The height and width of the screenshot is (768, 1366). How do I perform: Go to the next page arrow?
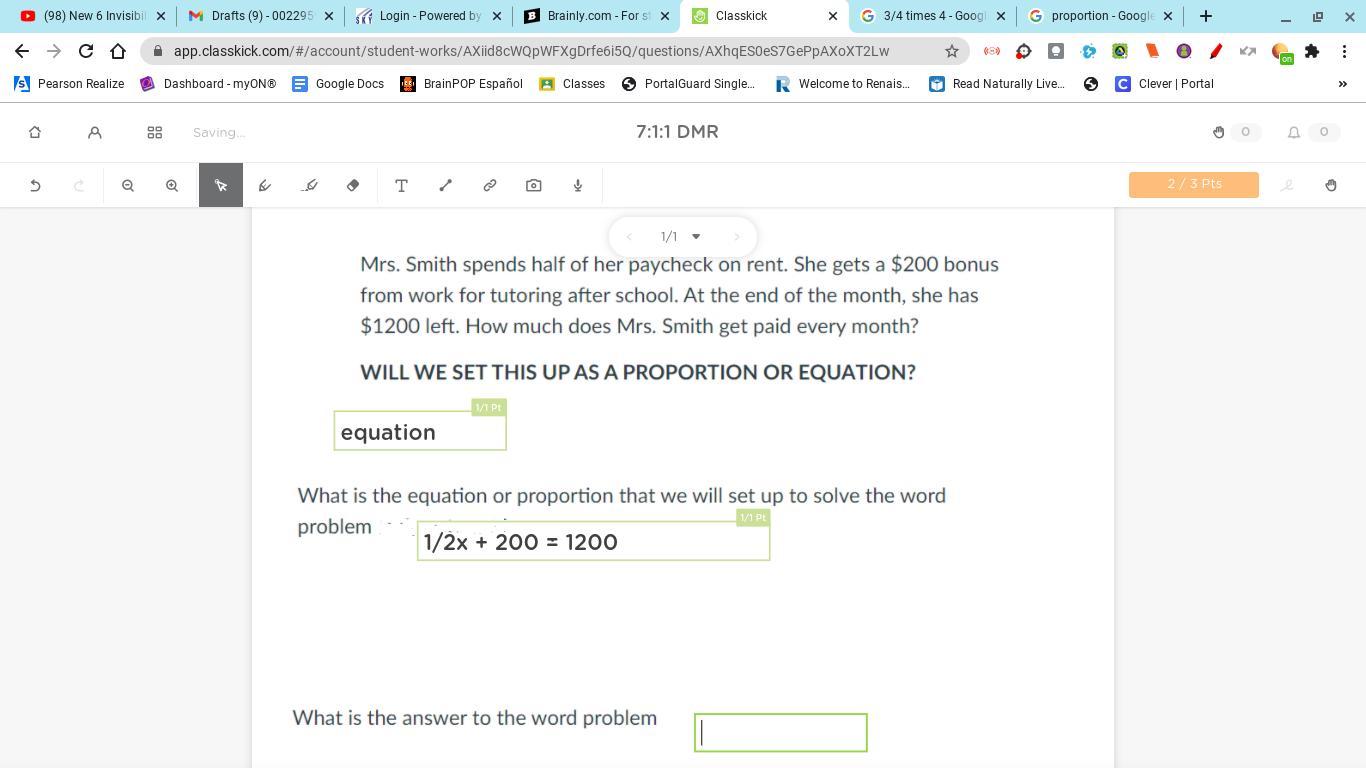(737, 237)
